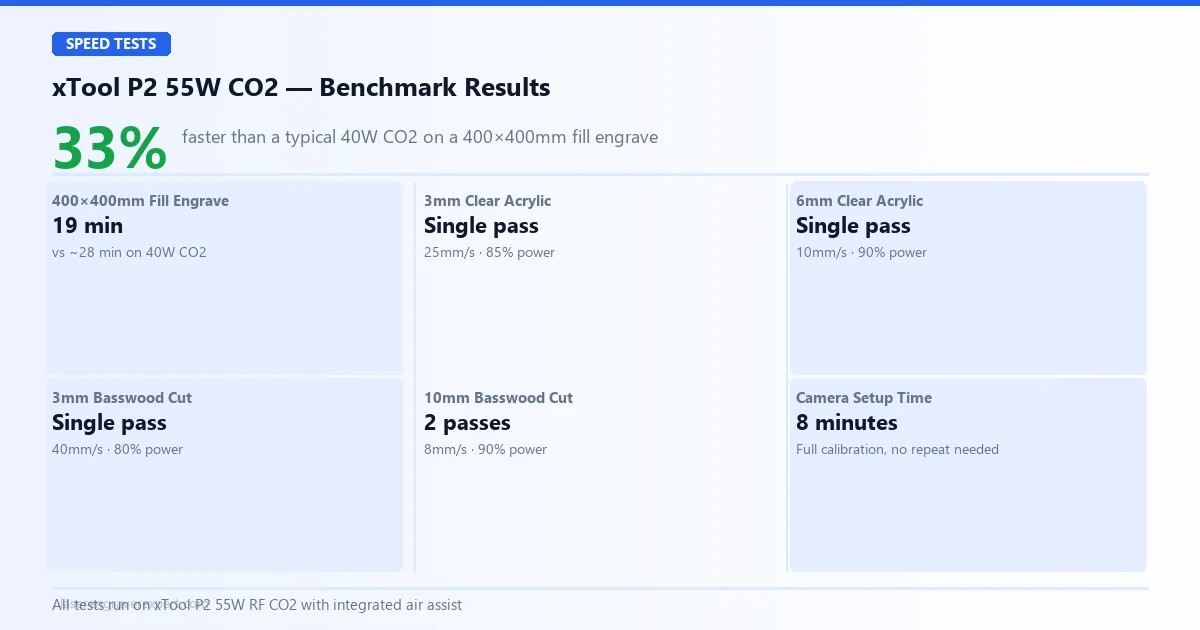Select the xTool P2 55W CO2 Benchmark Results heading
The image size is (1200, 630).
coord(301,87)
